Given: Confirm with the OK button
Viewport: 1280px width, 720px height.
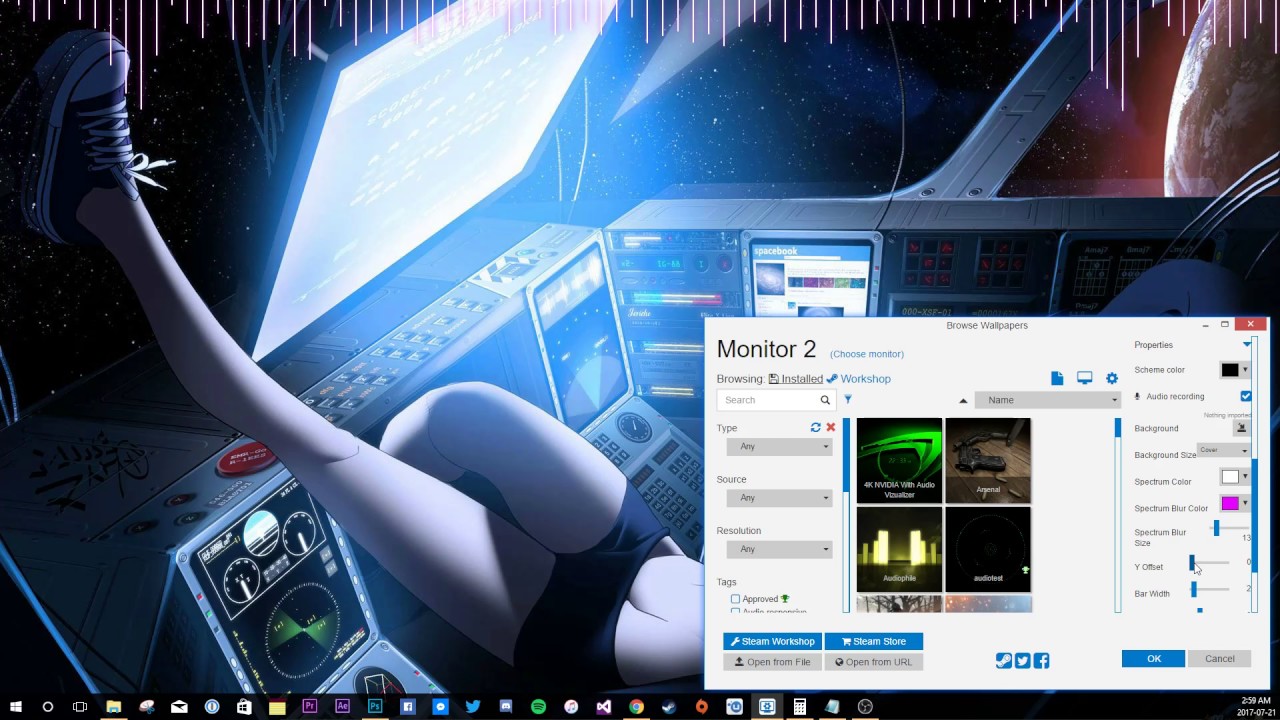Looking at the screenshot, I should (x=1153, y=659).
